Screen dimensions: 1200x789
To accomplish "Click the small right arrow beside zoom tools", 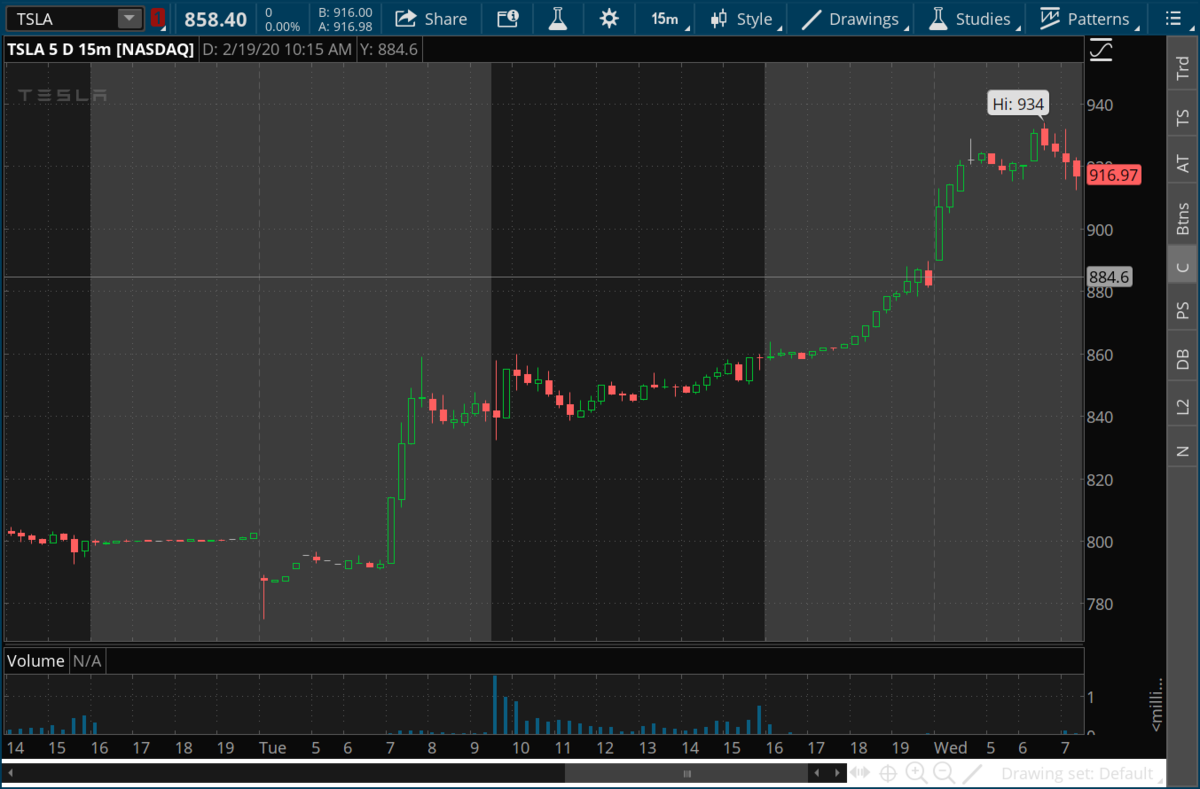I will pyautogui.click(x=836, y=773).
